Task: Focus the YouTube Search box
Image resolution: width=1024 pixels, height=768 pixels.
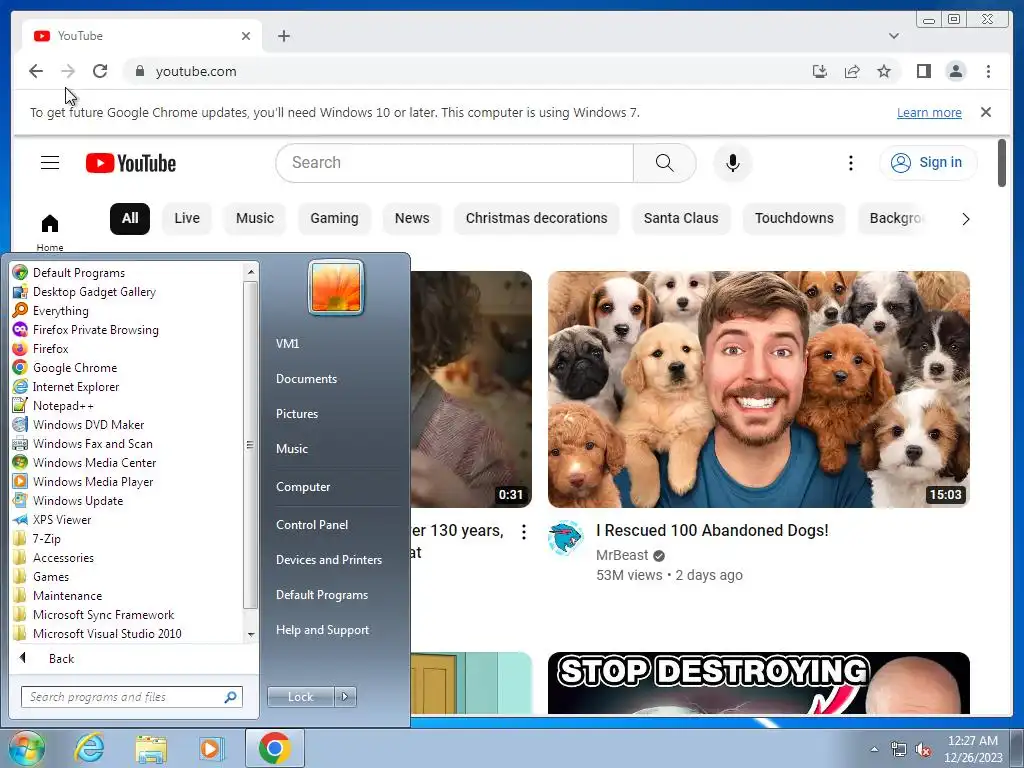Action: [x=455, y=163]
